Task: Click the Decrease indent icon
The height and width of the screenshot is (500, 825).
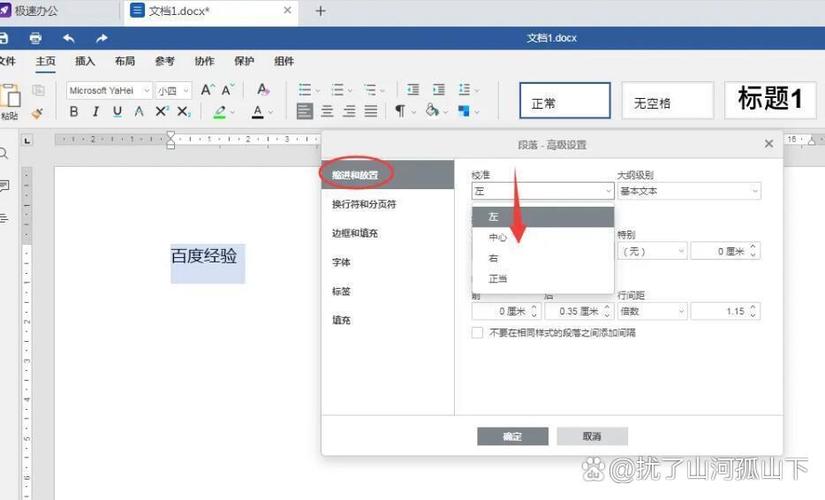Action: click(413, 89)
